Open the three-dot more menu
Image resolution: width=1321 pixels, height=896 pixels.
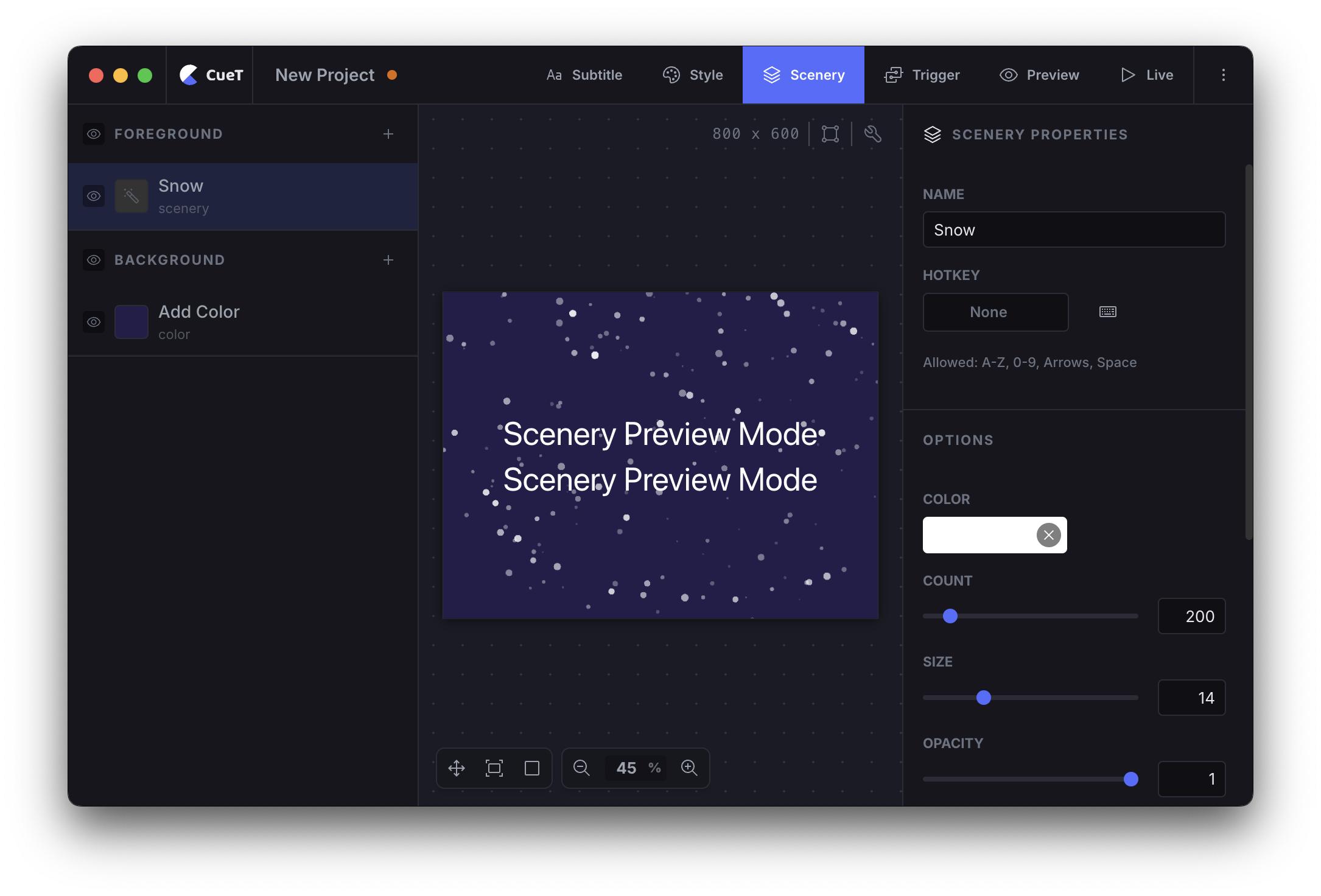click(1223, 75)
